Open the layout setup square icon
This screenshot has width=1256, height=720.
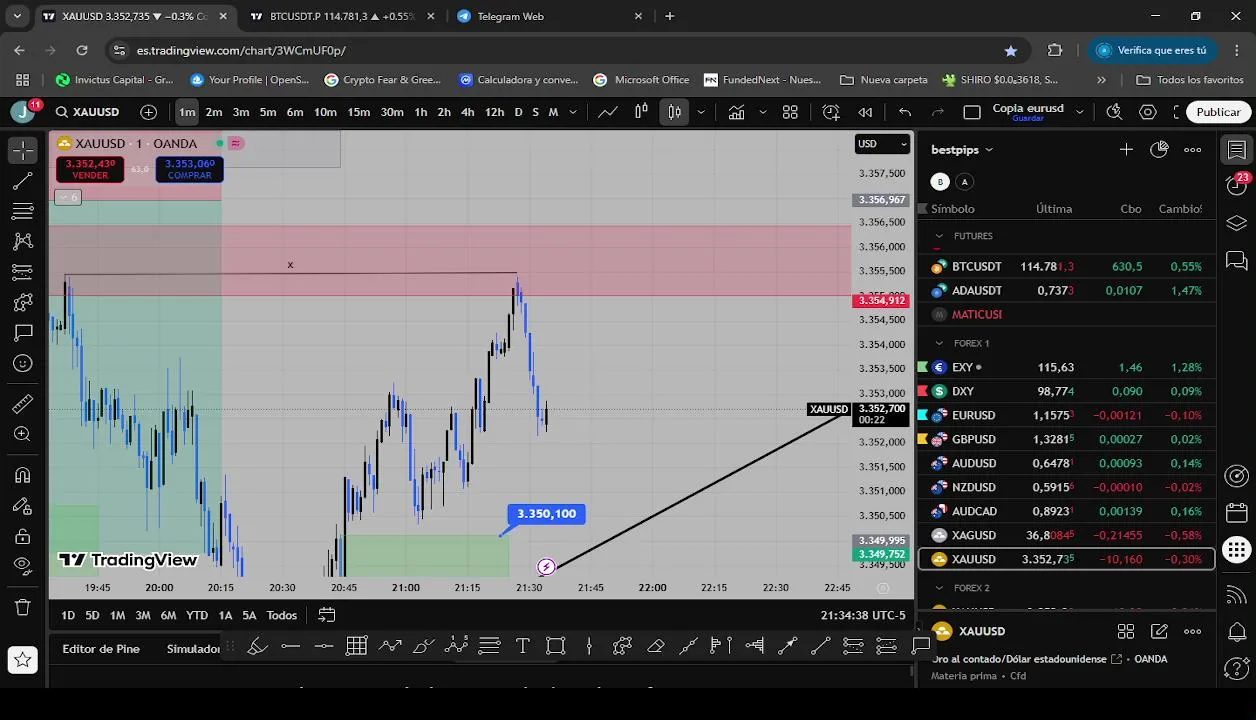(972, 112)
